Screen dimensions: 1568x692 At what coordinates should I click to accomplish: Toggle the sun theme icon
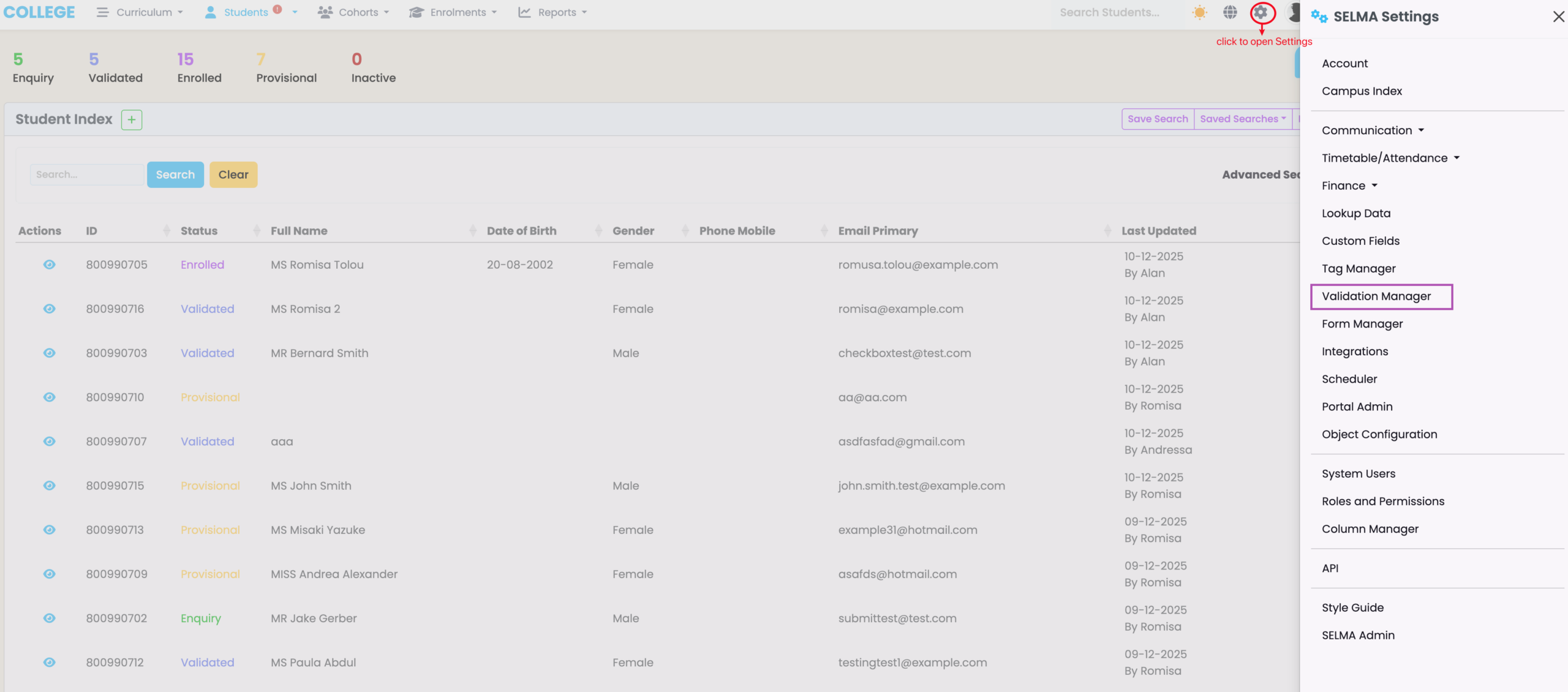click(x=1199, y=12)
